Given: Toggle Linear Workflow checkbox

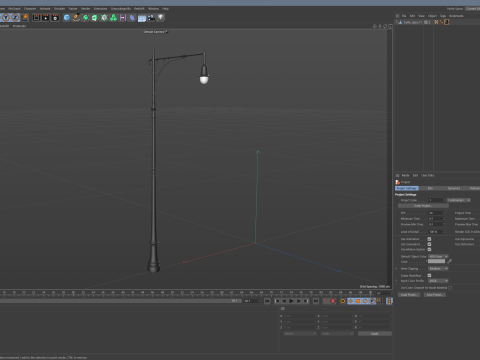Looking at the screenshot, I should pos(429,276).
